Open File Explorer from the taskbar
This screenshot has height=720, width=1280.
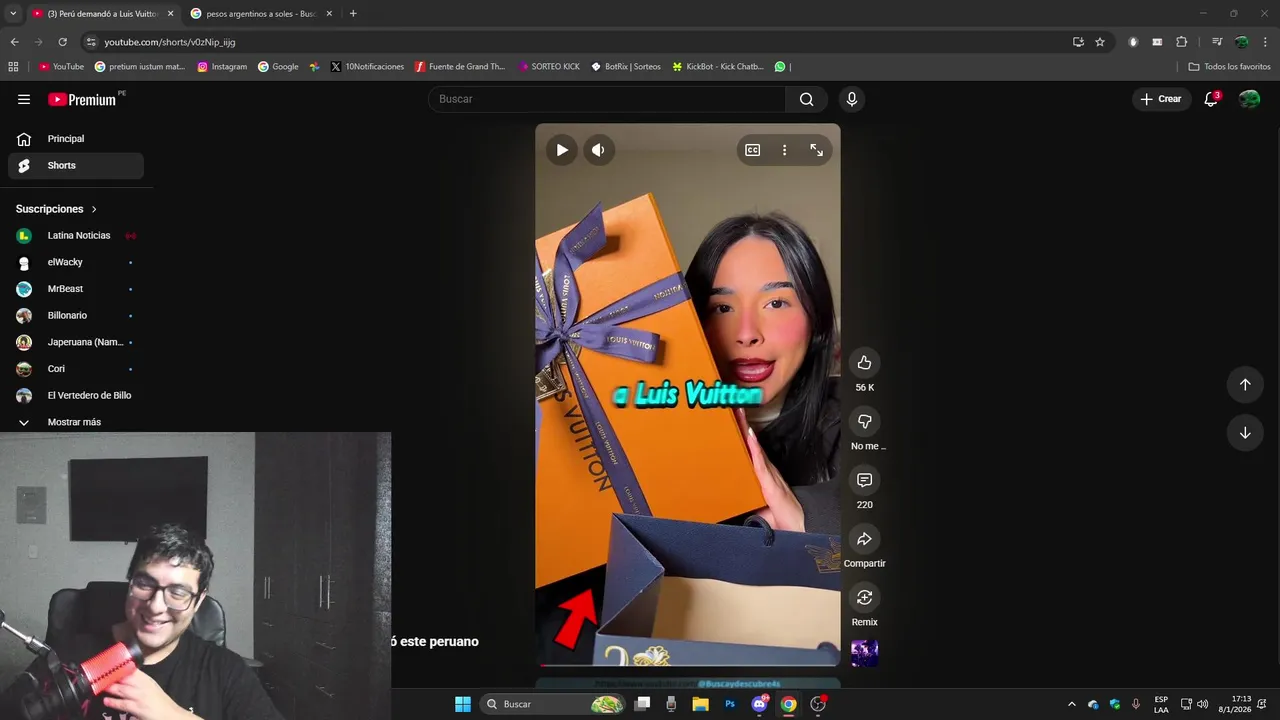(700, 704)
